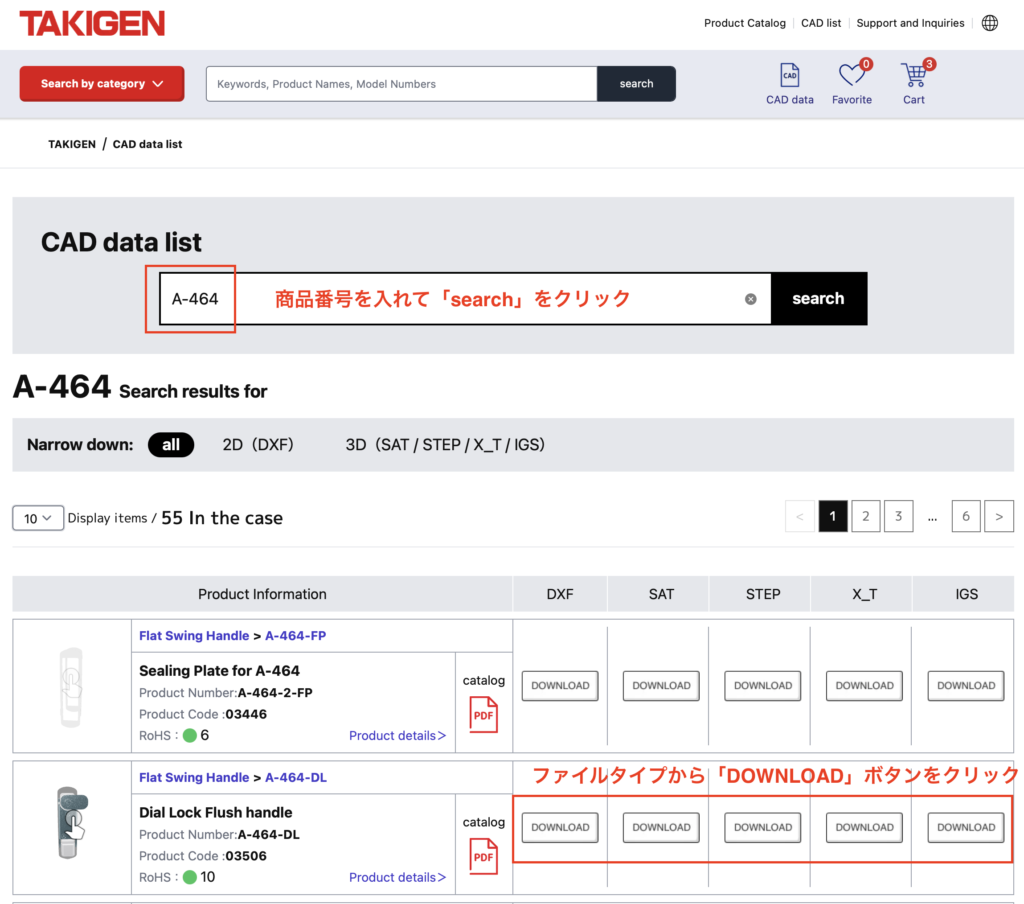Filter by 3D (SAT / STEP / X_T / IGS)
The height and width of the screenshot is (904, 1024).
pos(445,445)
